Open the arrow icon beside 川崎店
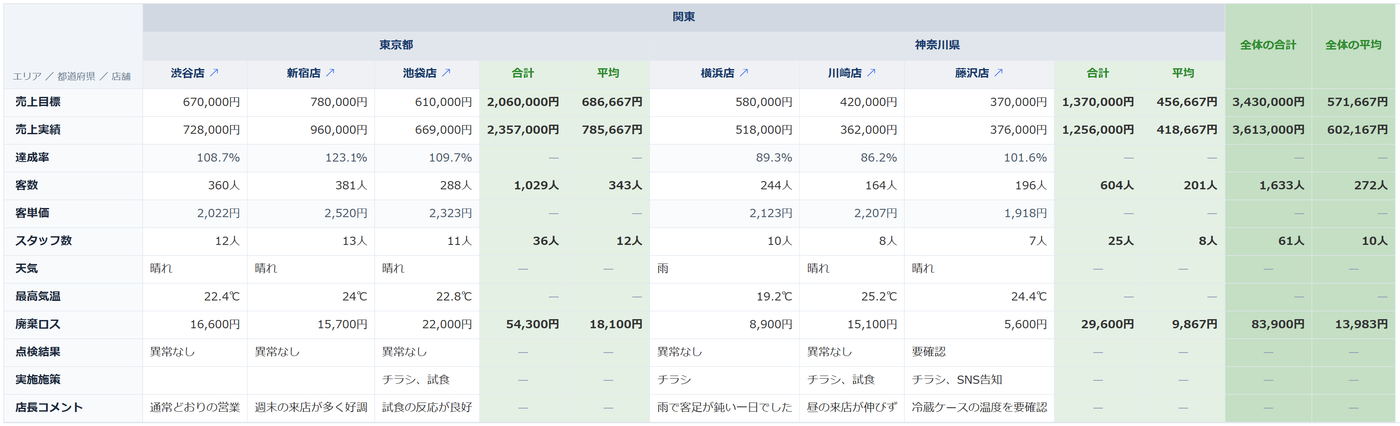The image size is (1400, 426). point(871,74)
